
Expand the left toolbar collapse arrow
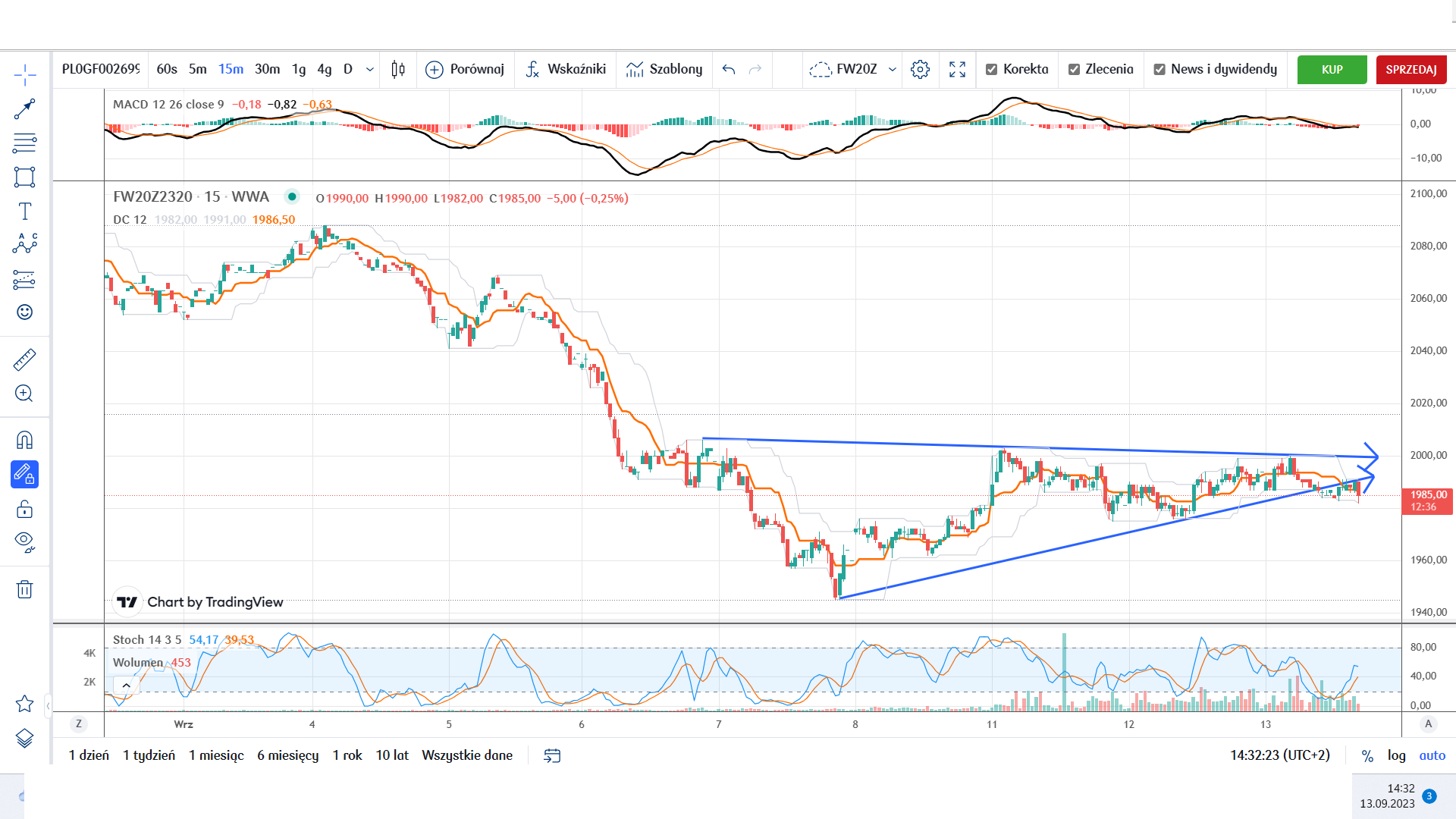49,705
